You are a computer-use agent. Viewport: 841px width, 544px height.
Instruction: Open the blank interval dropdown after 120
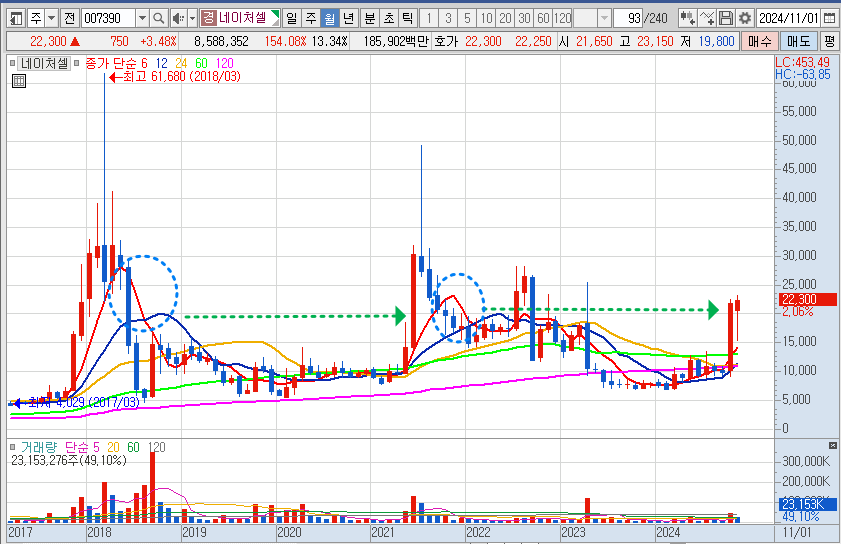point(604,19)
